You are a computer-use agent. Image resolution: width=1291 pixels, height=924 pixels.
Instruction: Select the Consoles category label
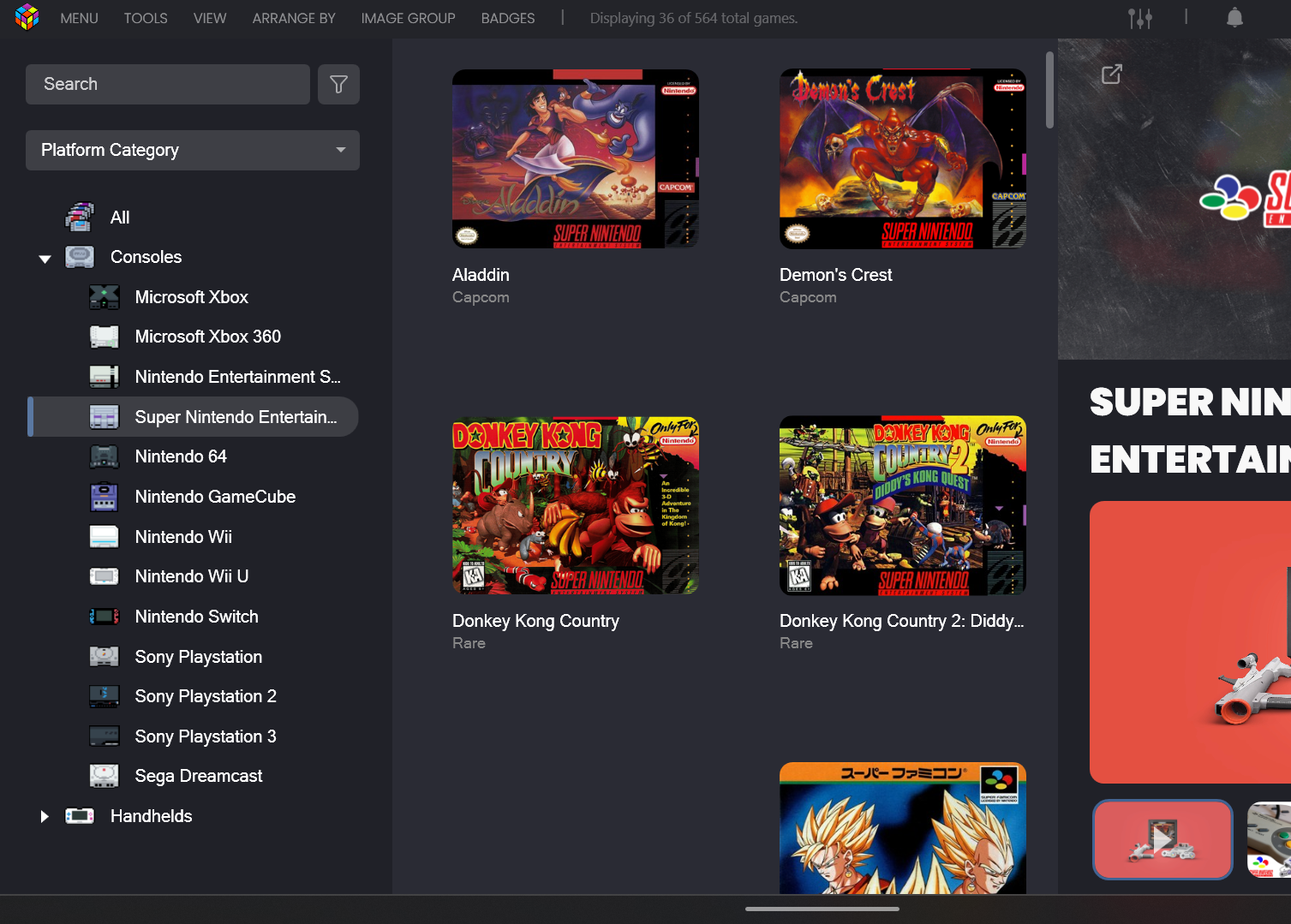[146, 257]
